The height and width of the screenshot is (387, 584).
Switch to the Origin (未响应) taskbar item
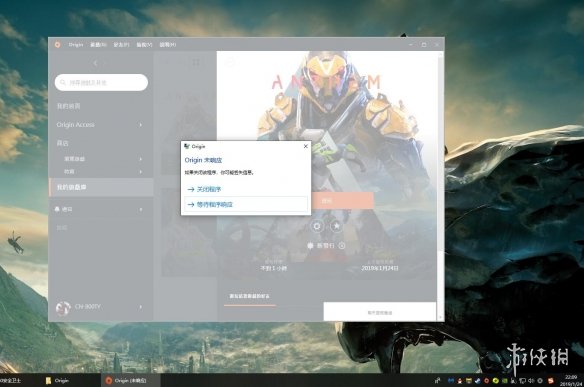(x=130, y=380)
